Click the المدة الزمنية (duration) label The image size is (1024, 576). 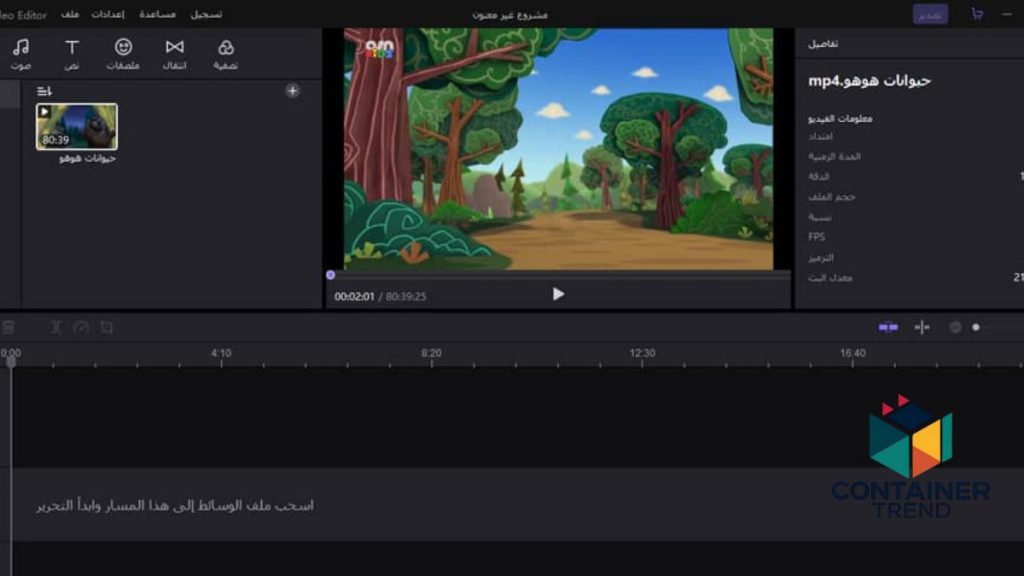click(x=834, y=156)
